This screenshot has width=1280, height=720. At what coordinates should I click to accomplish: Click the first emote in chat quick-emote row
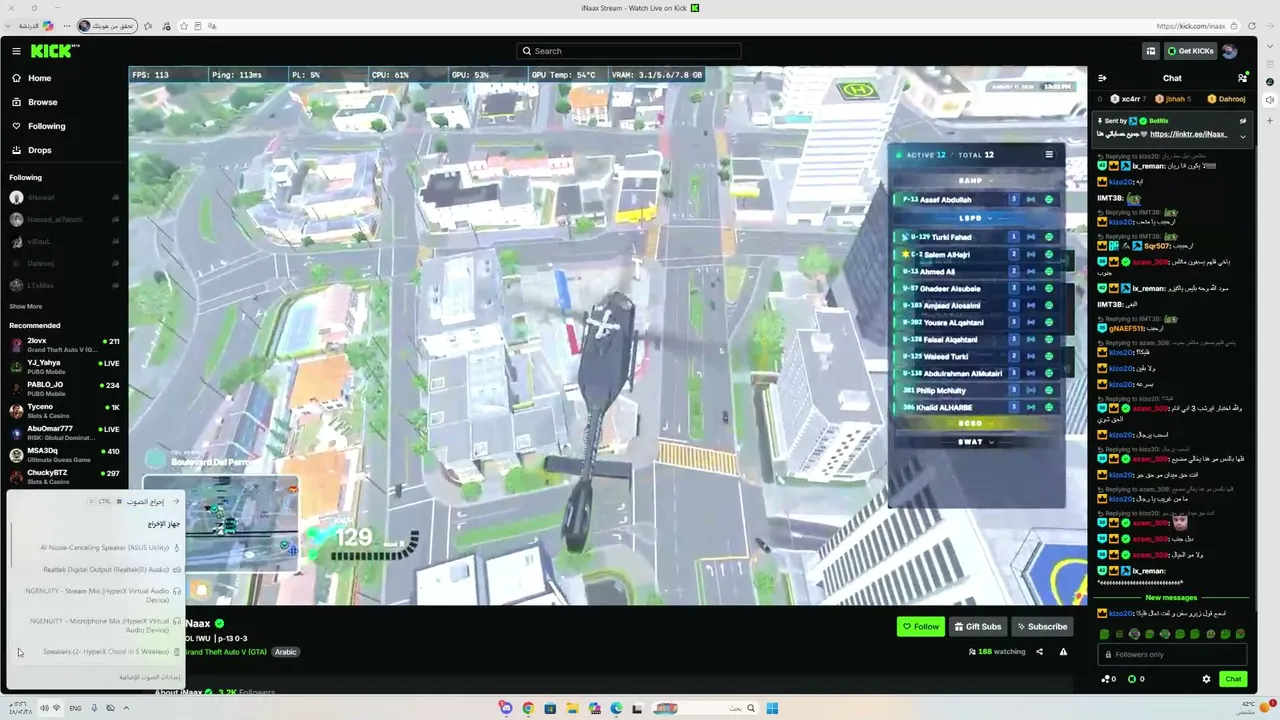click(x=1104, y=634)
